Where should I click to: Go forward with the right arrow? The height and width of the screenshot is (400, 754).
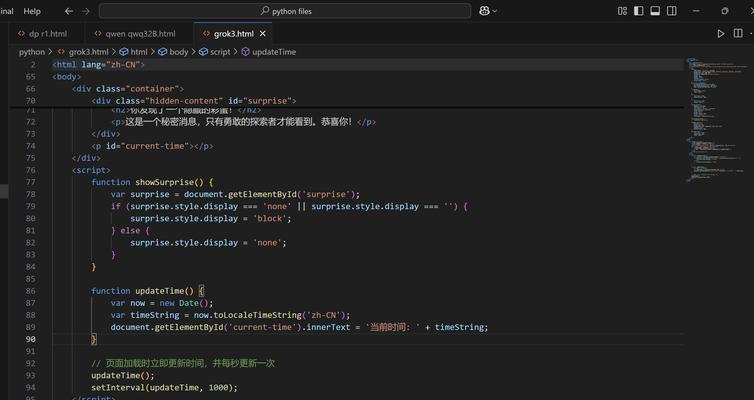[x=86, y=11]
